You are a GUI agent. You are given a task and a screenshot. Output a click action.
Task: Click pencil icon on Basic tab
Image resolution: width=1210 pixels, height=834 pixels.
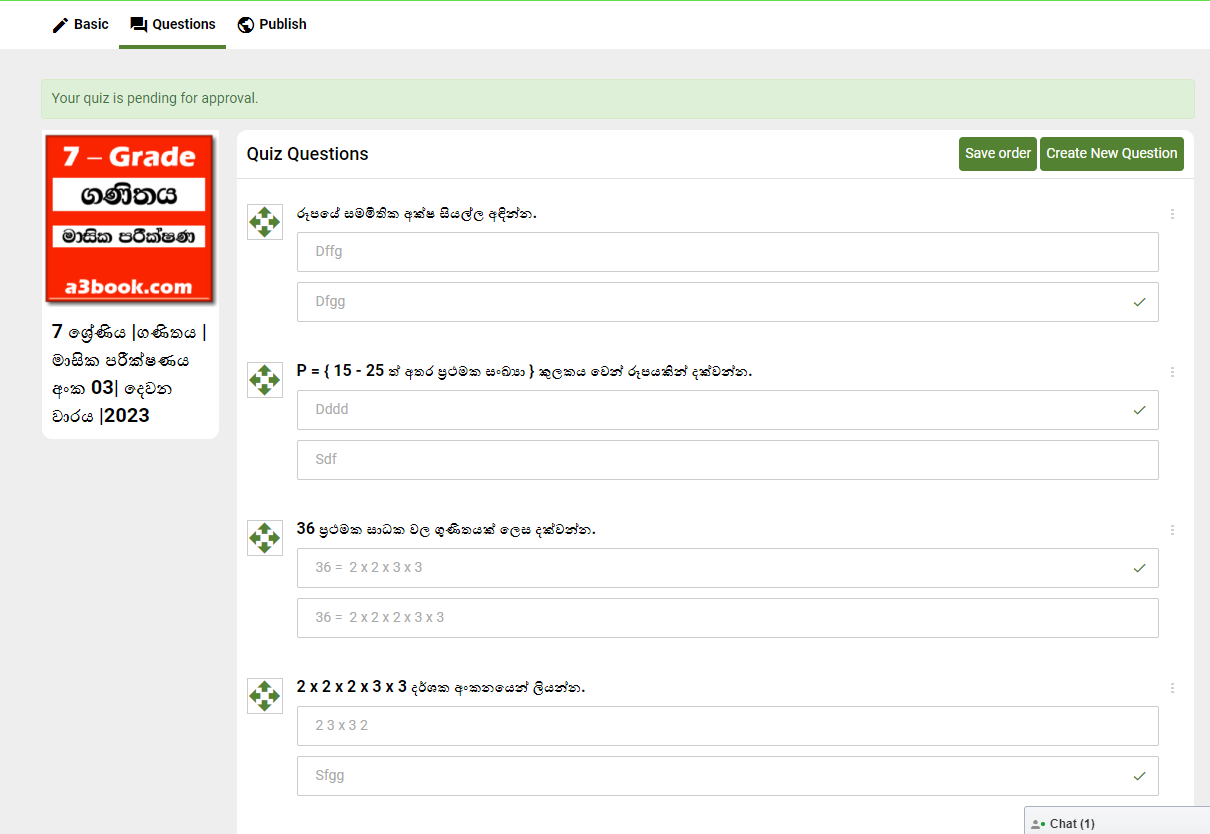point(61,25)
